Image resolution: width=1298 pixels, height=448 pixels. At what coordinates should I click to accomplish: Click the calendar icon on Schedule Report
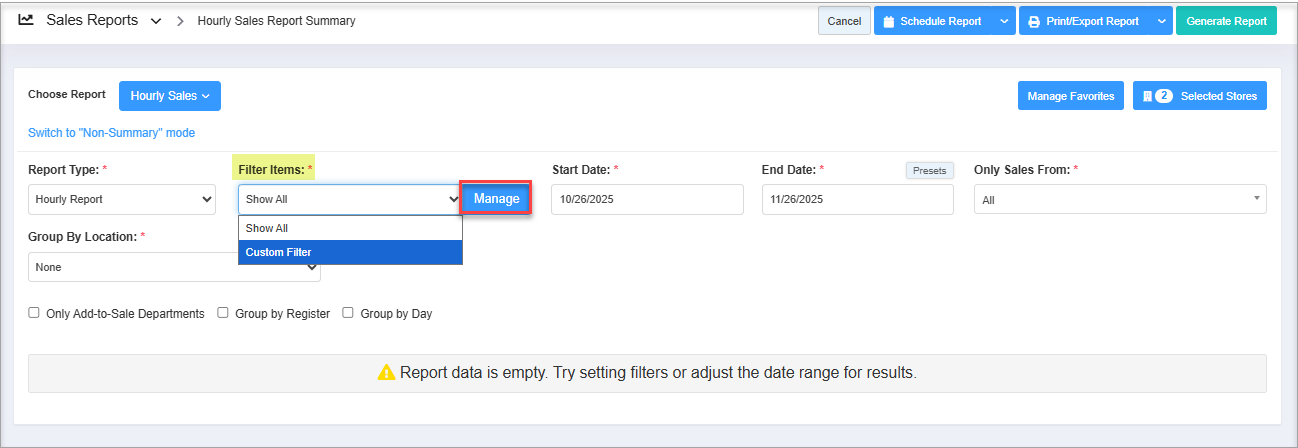click(x=888, y=21)
